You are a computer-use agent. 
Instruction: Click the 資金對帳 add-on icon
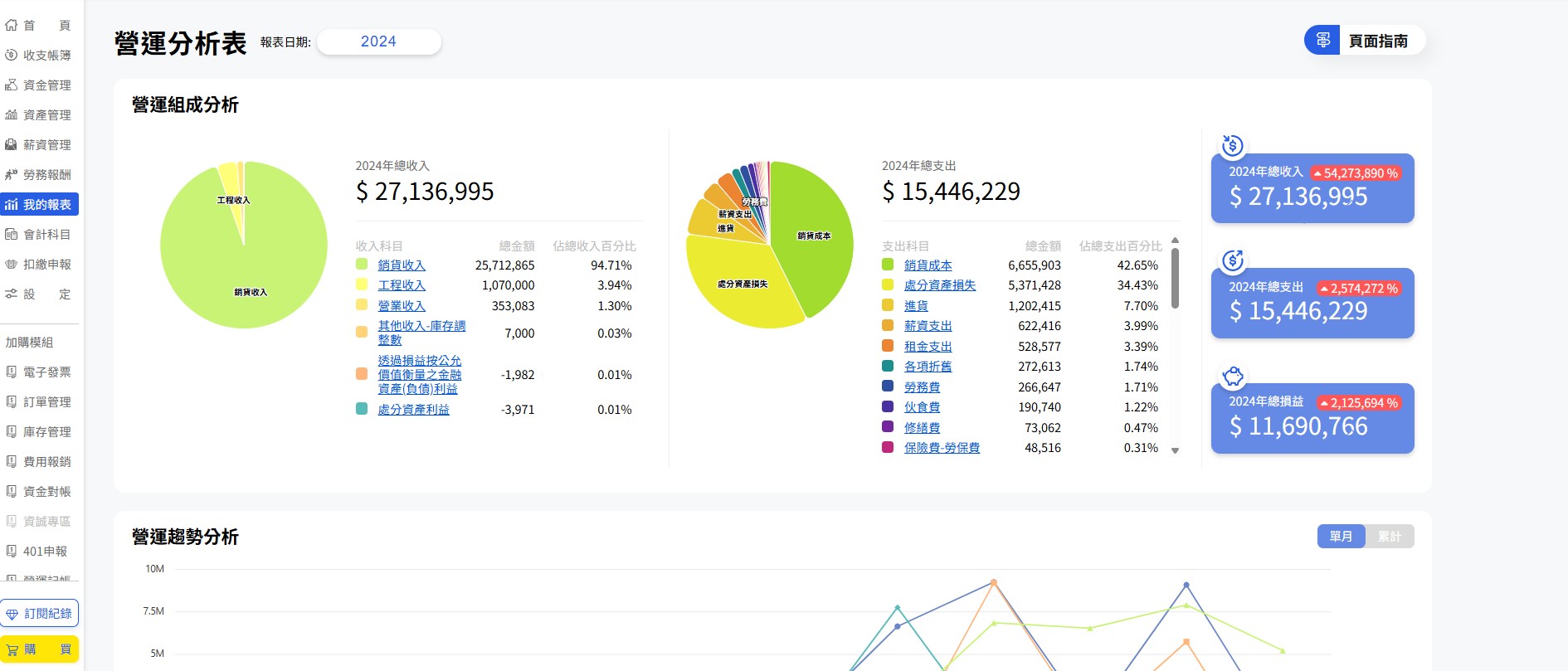11,492
